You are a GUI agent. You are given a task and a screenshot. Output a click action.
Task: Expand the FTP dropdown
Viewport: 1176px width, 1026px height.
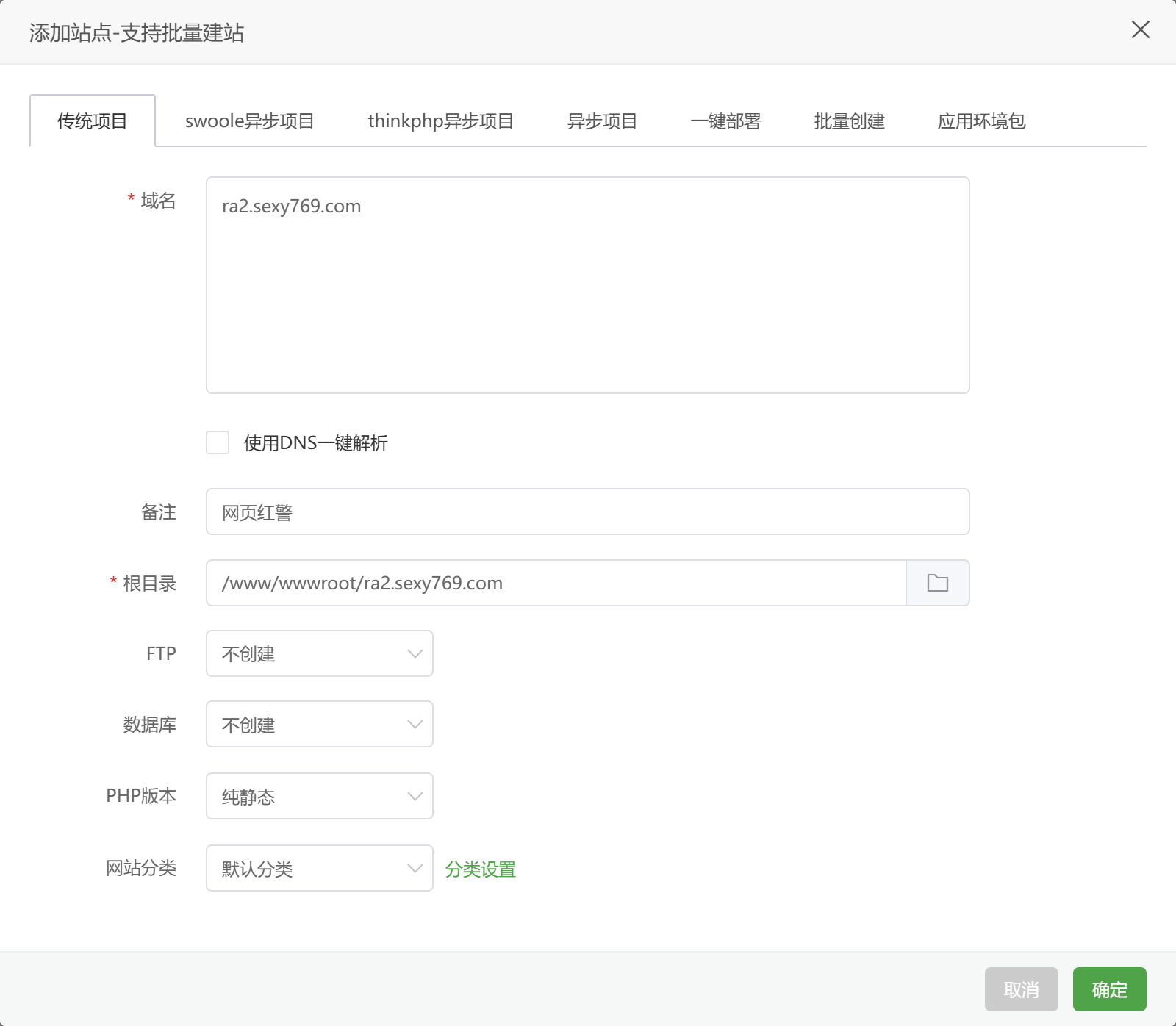point(320,653)
